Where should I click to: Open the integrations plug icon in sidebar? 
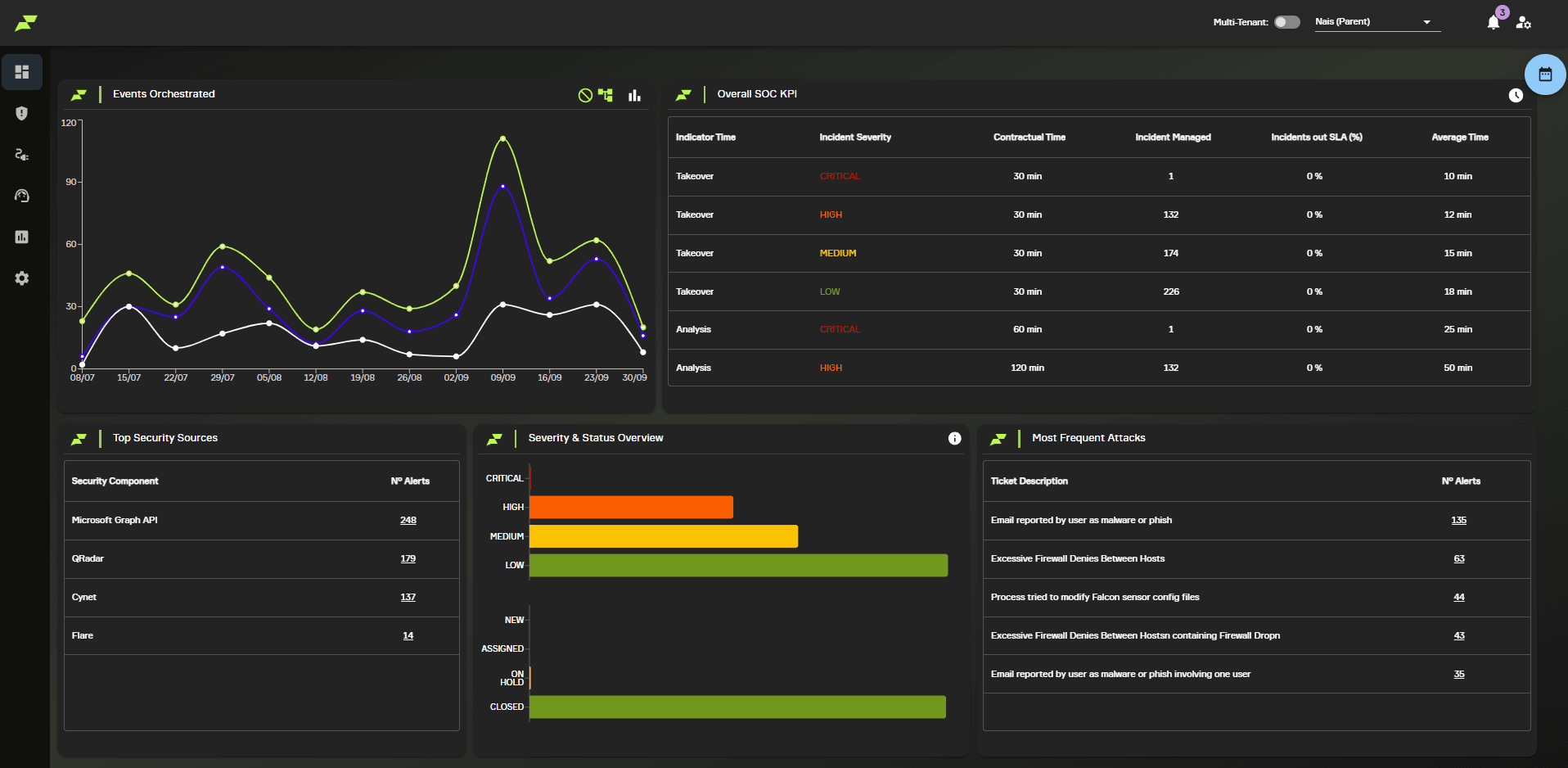pos(22,155)
